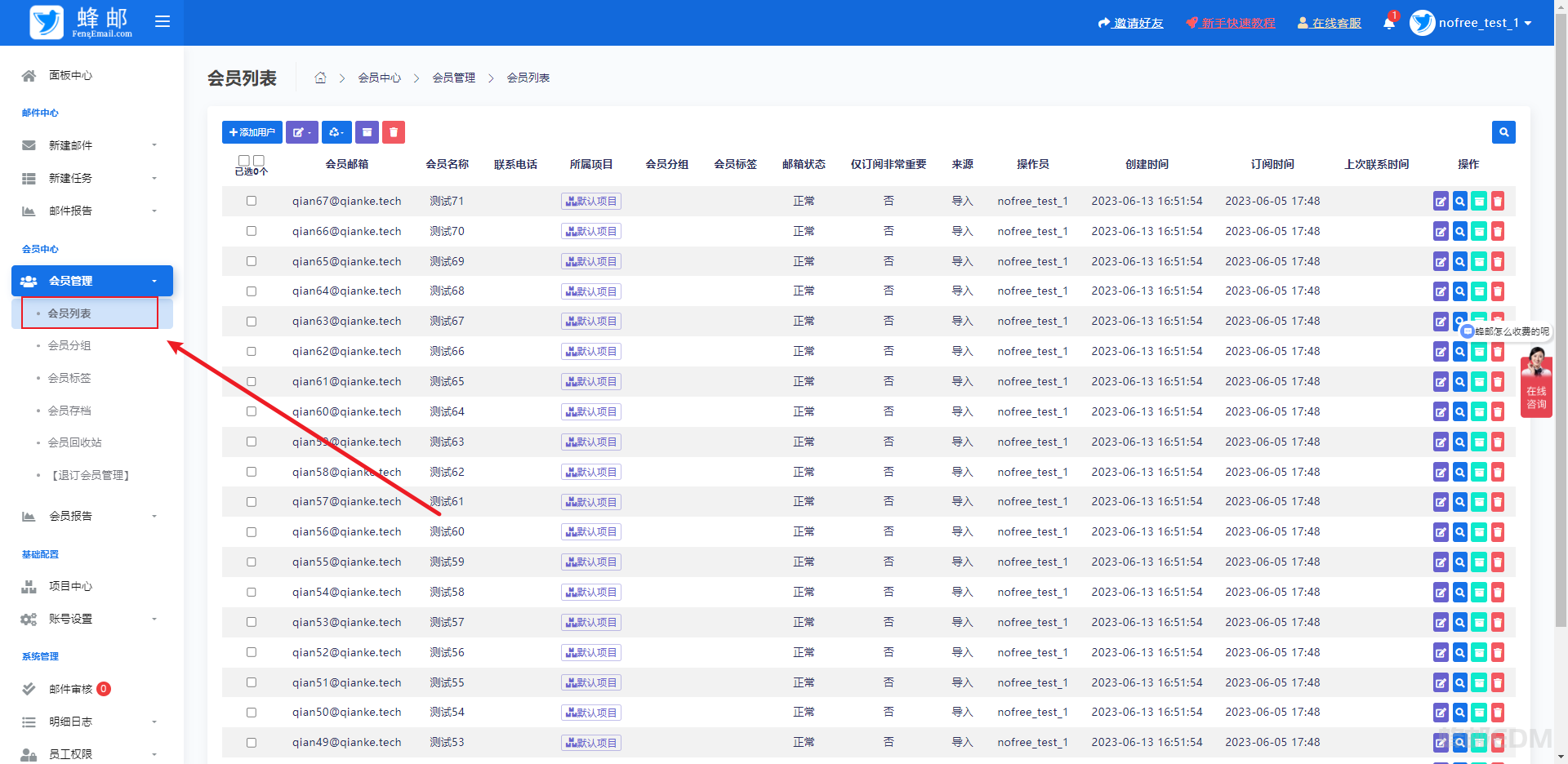Expand the 会员报告 sidebar menu

(x=91, y=516)
